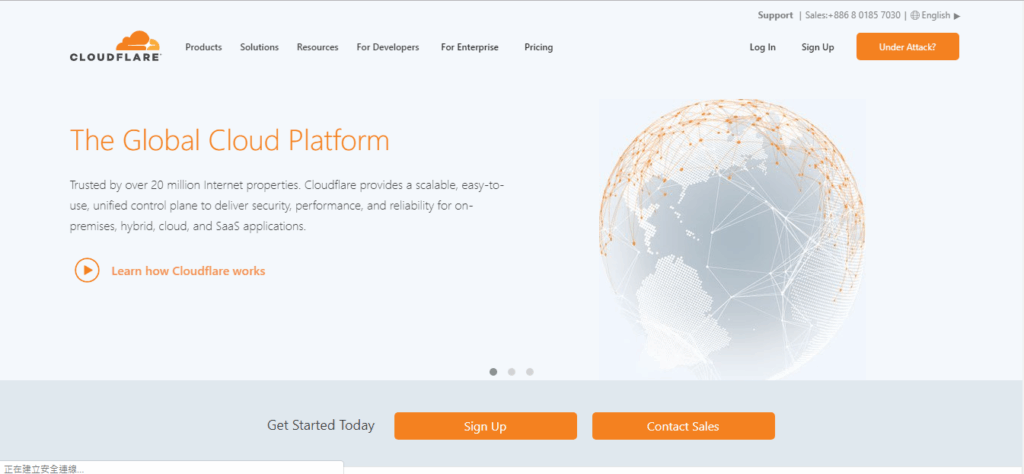Open the Products menu
This screenshot has height=474, width=1024.
[204, 47]
